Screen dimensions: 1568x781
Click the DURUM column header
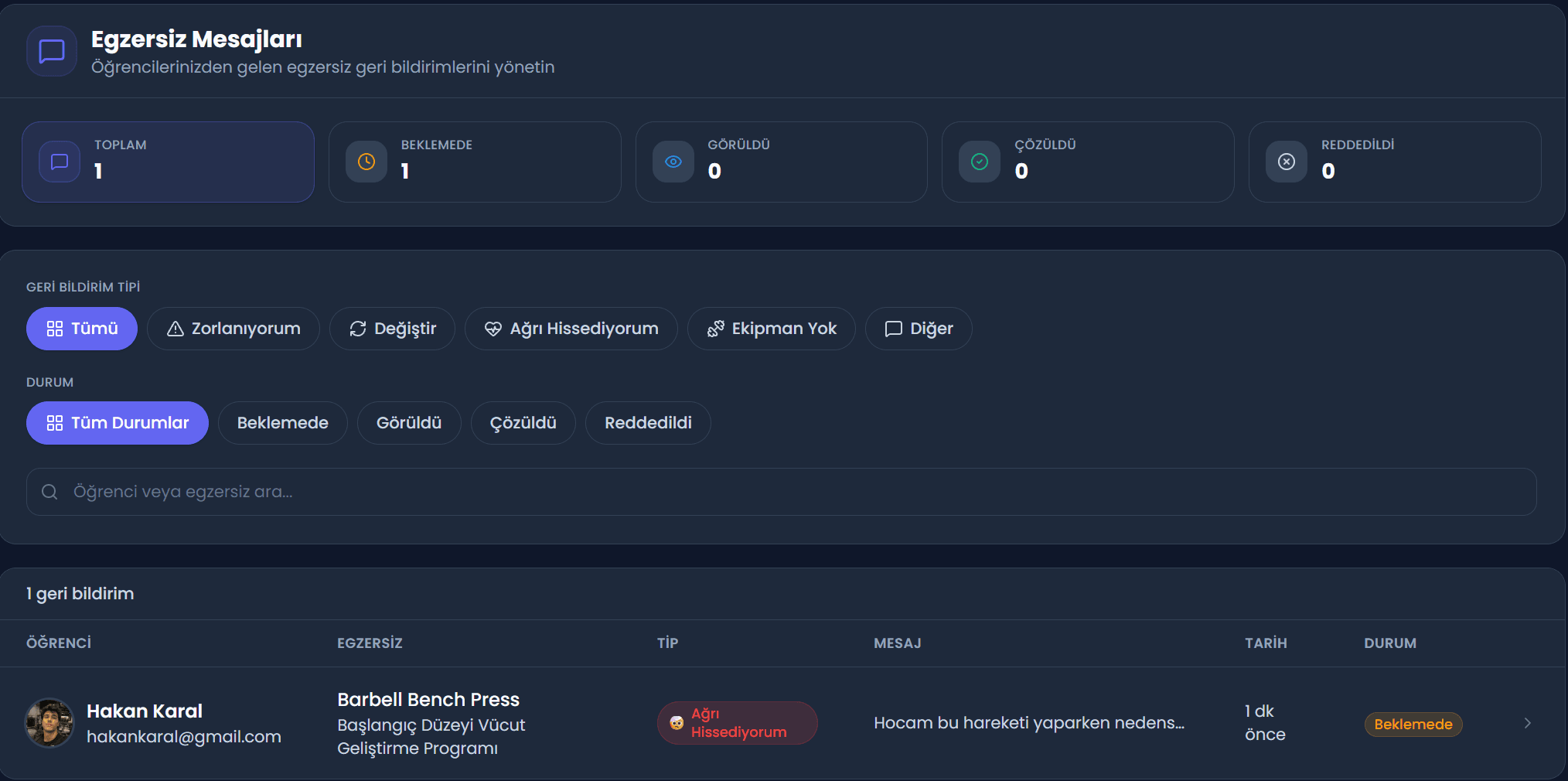coord(1390,643)
